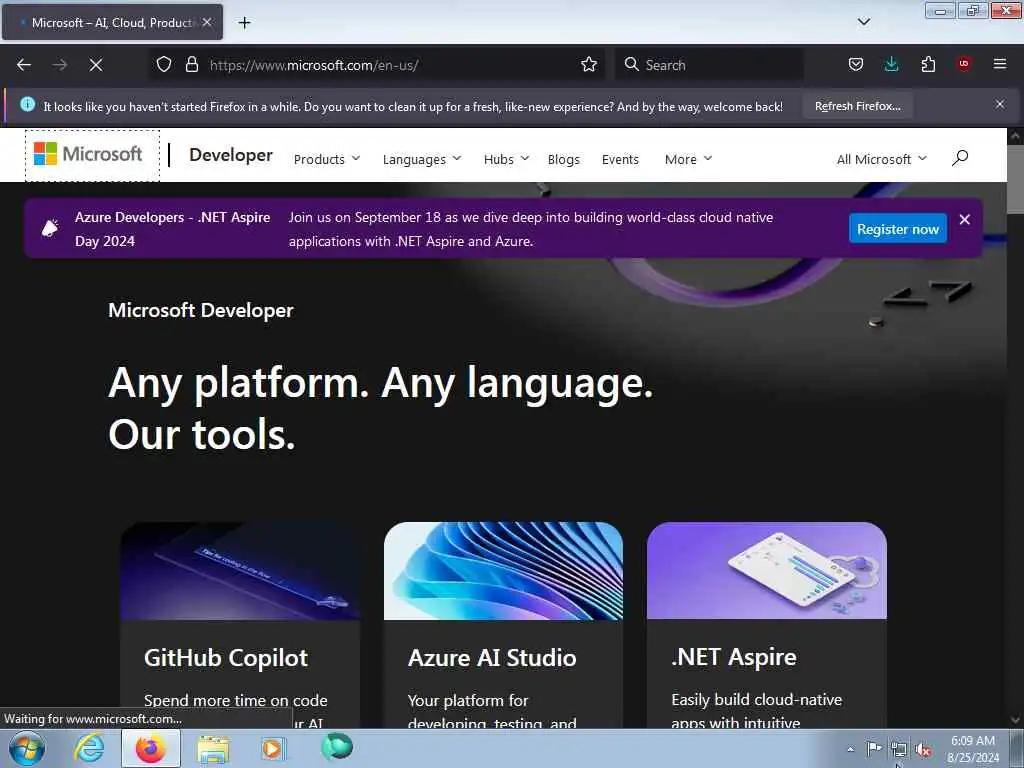Click the Register now button

898,229
